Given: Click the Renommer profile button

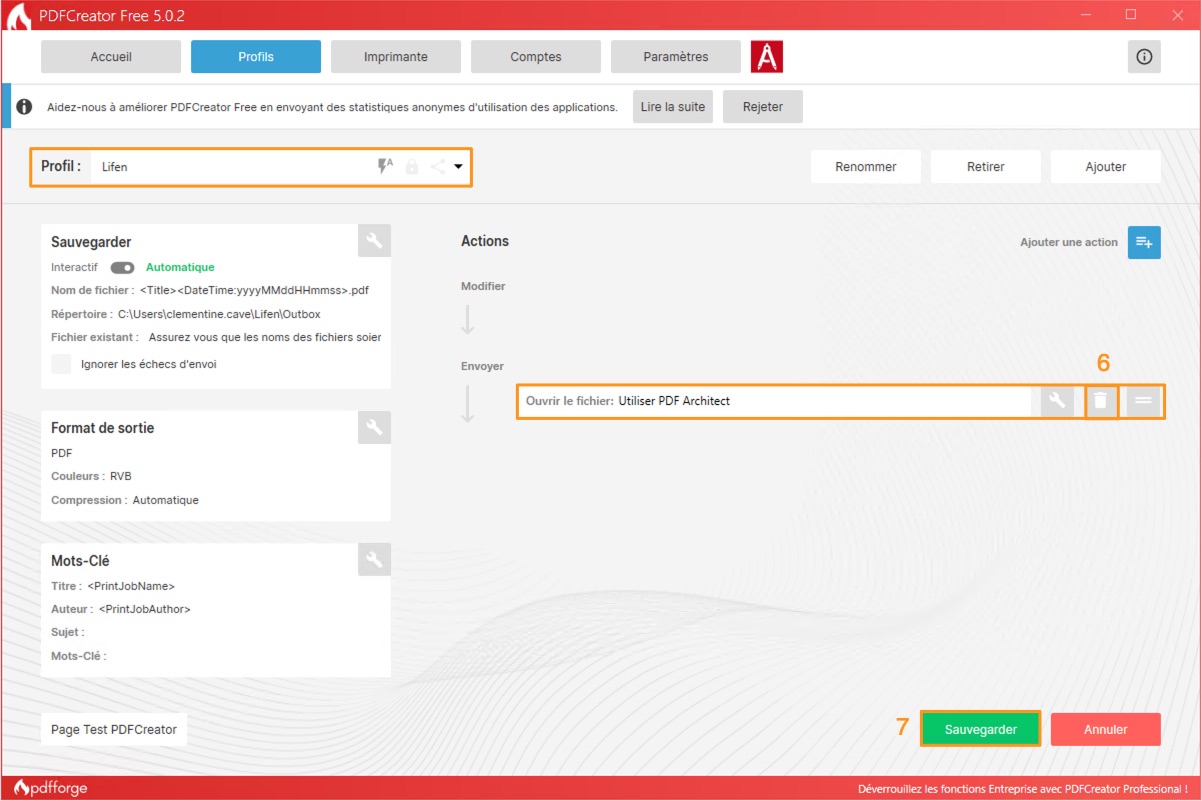Looking at the screenshot, I should coord(866,167).
